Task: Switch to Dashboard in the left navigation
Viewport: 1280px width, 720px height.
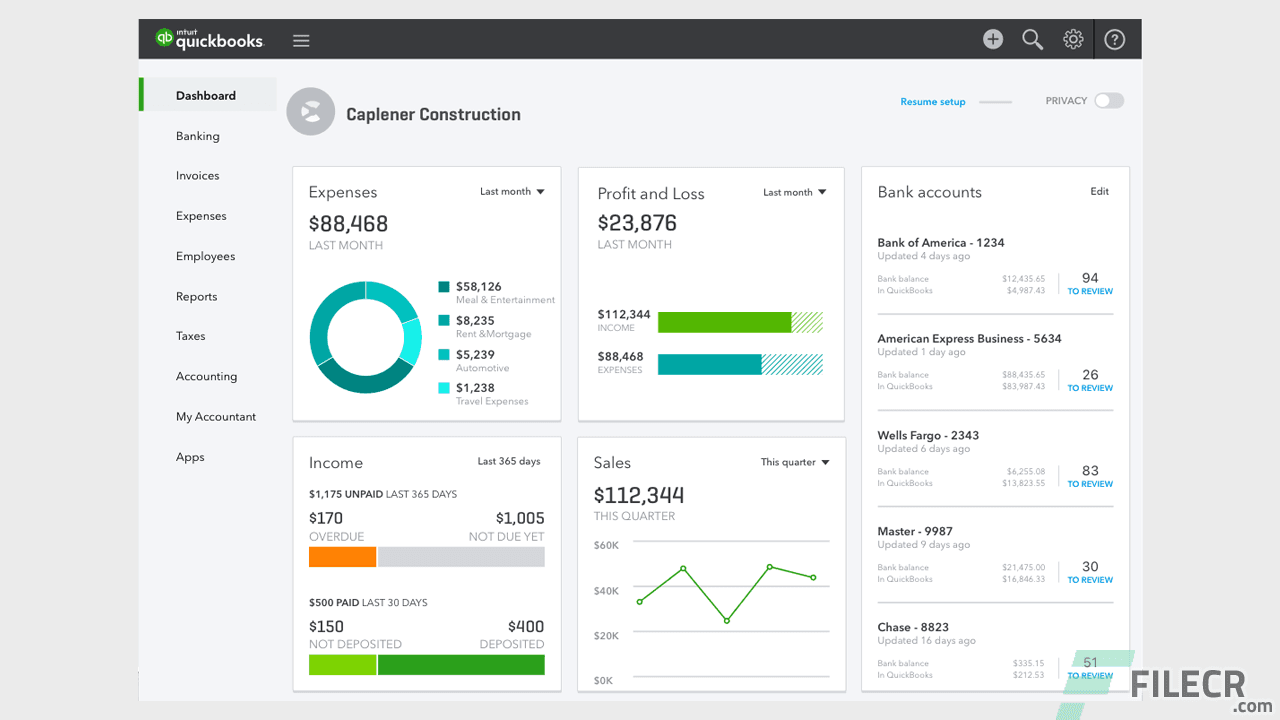Action: coord(207,94)
